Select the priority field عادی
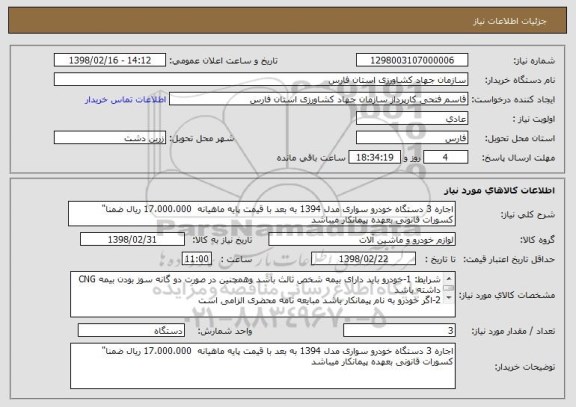 point(412,119)
